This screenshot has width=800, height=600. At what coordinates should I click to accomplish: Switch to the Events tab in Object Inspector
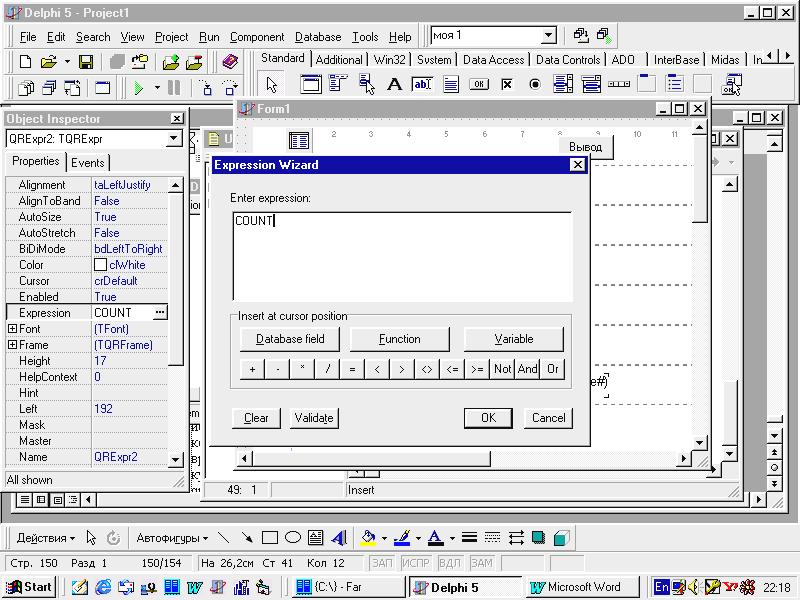[87, 163]
